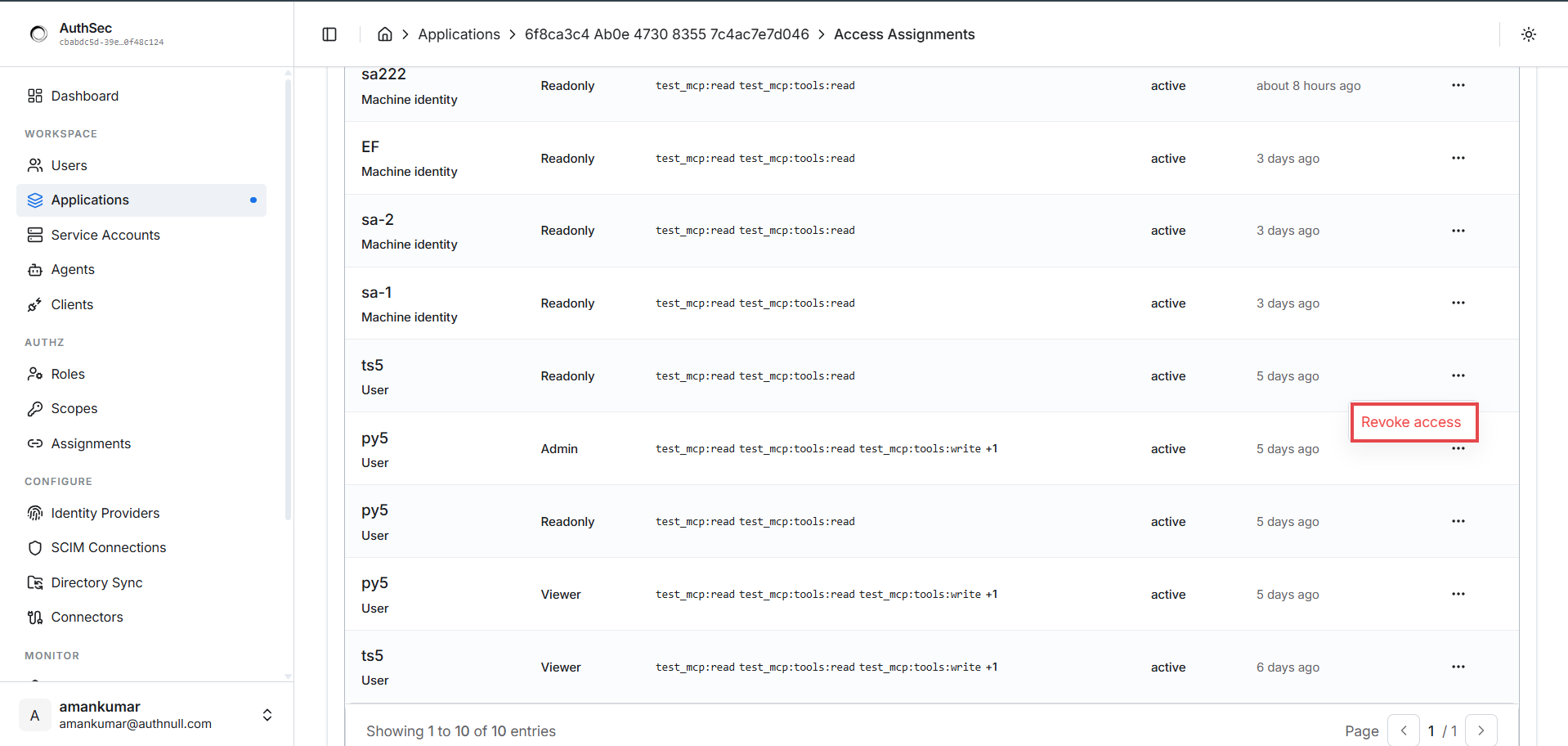Go to previous page of entries
1568x746 pixels.
[1404, 730]
